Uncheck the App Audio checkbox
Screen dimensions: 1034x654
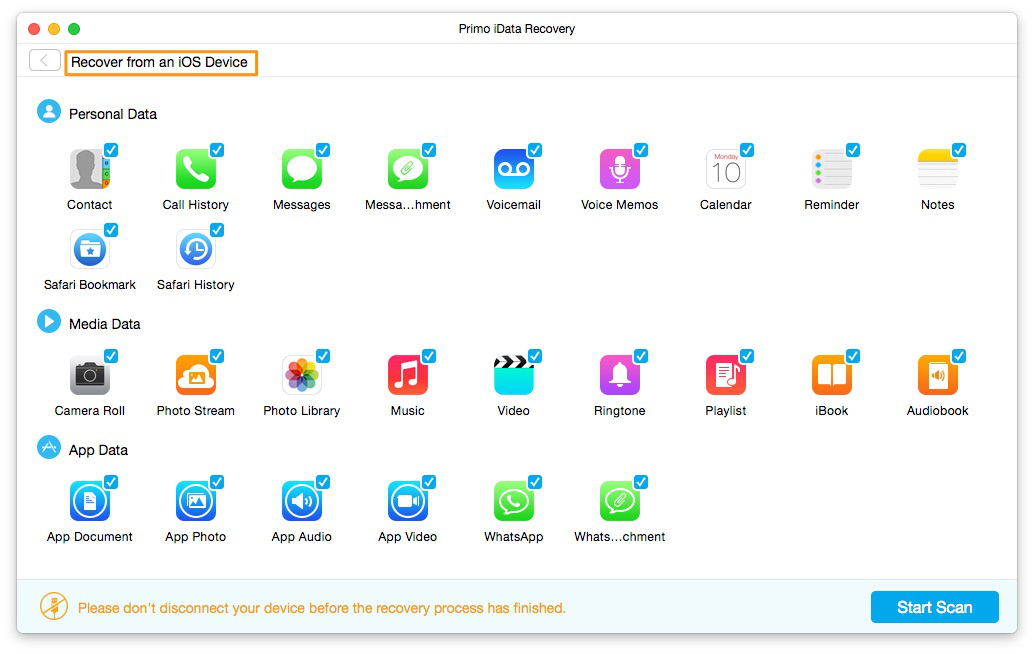click(323, 482)
